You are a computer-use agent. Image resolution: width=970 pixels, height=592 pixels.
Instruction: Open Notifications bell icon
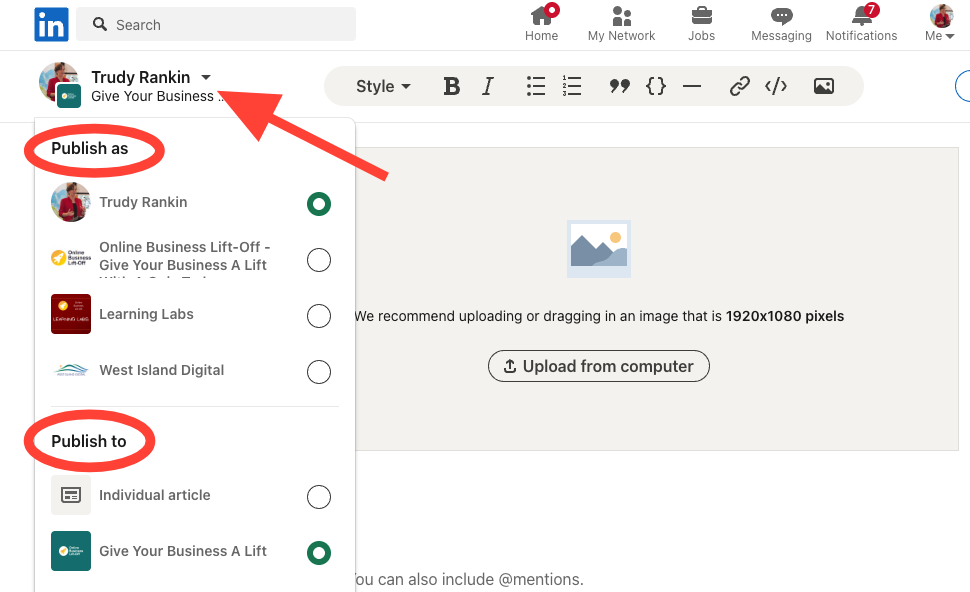861,24
